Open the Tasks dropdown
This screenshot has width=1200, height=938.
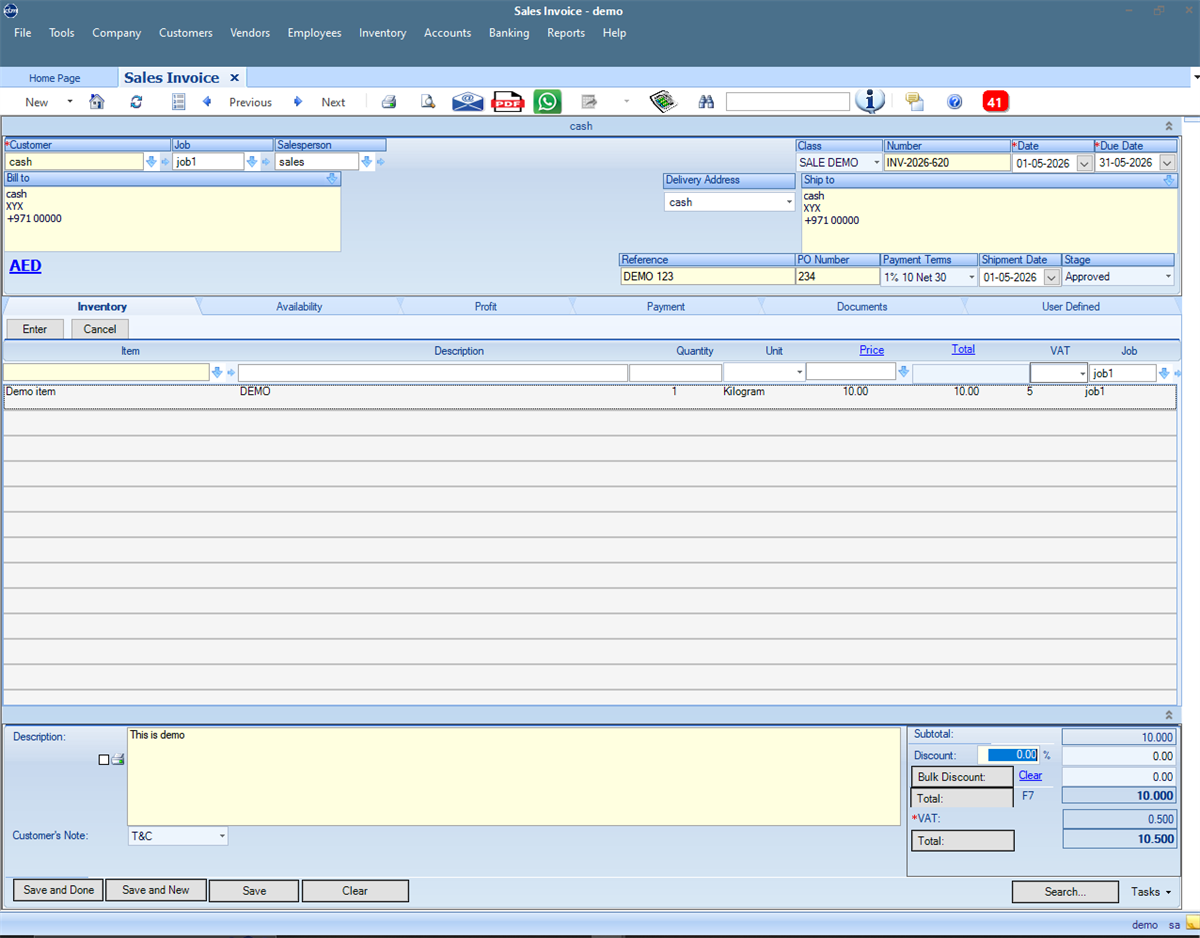tap(1151, 891)
